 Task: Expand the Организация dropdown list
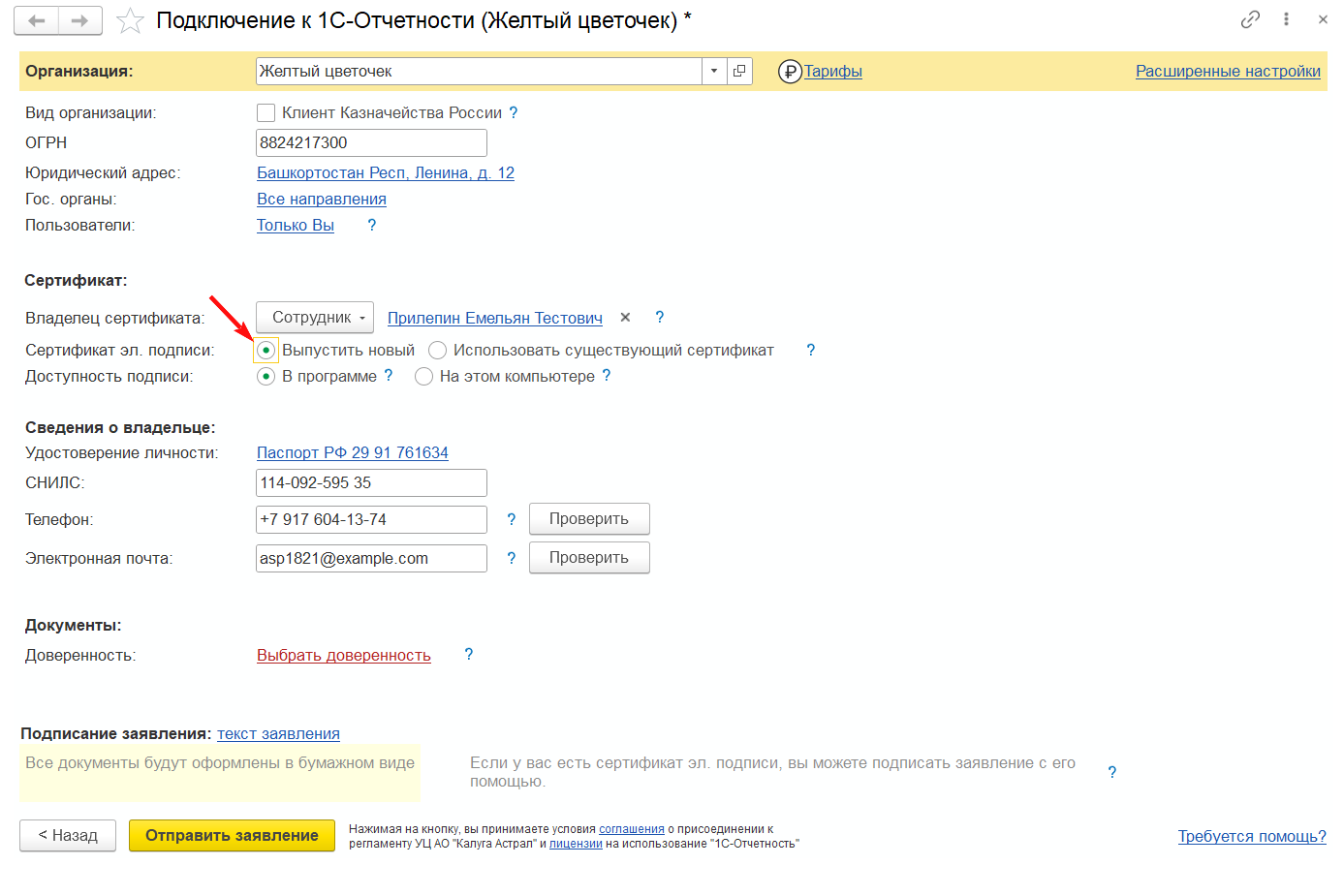point(714,71)
